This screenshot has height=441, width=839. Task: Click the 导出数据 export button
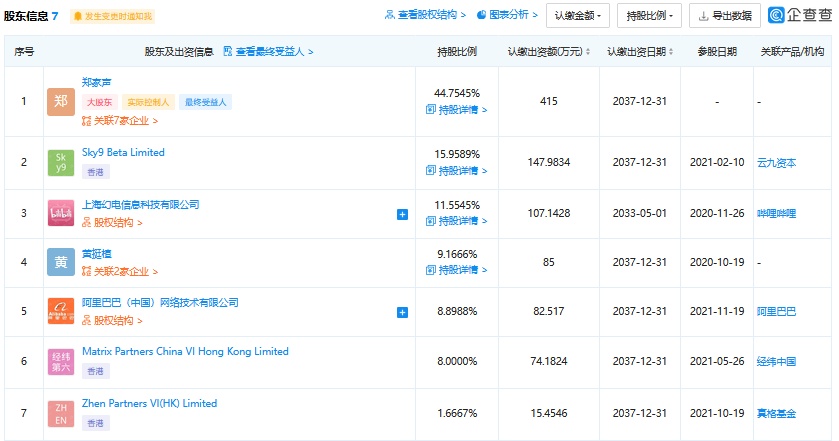click(x=724, y=16)
